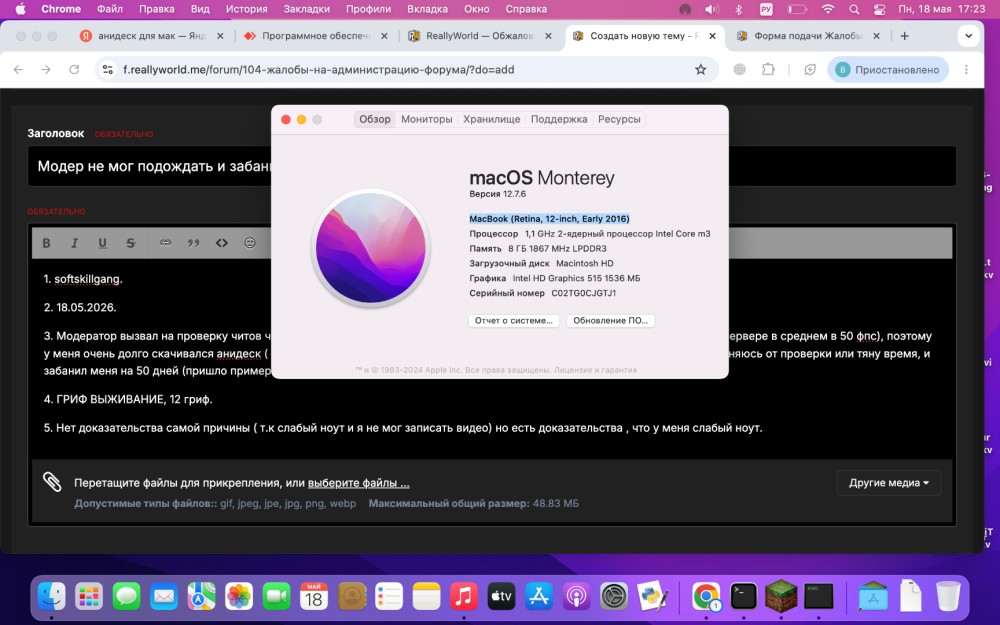Toggle strikethrough formatting in the editor toolbar
Viewport: 1000px width, 625px height.
coord(131,243)
